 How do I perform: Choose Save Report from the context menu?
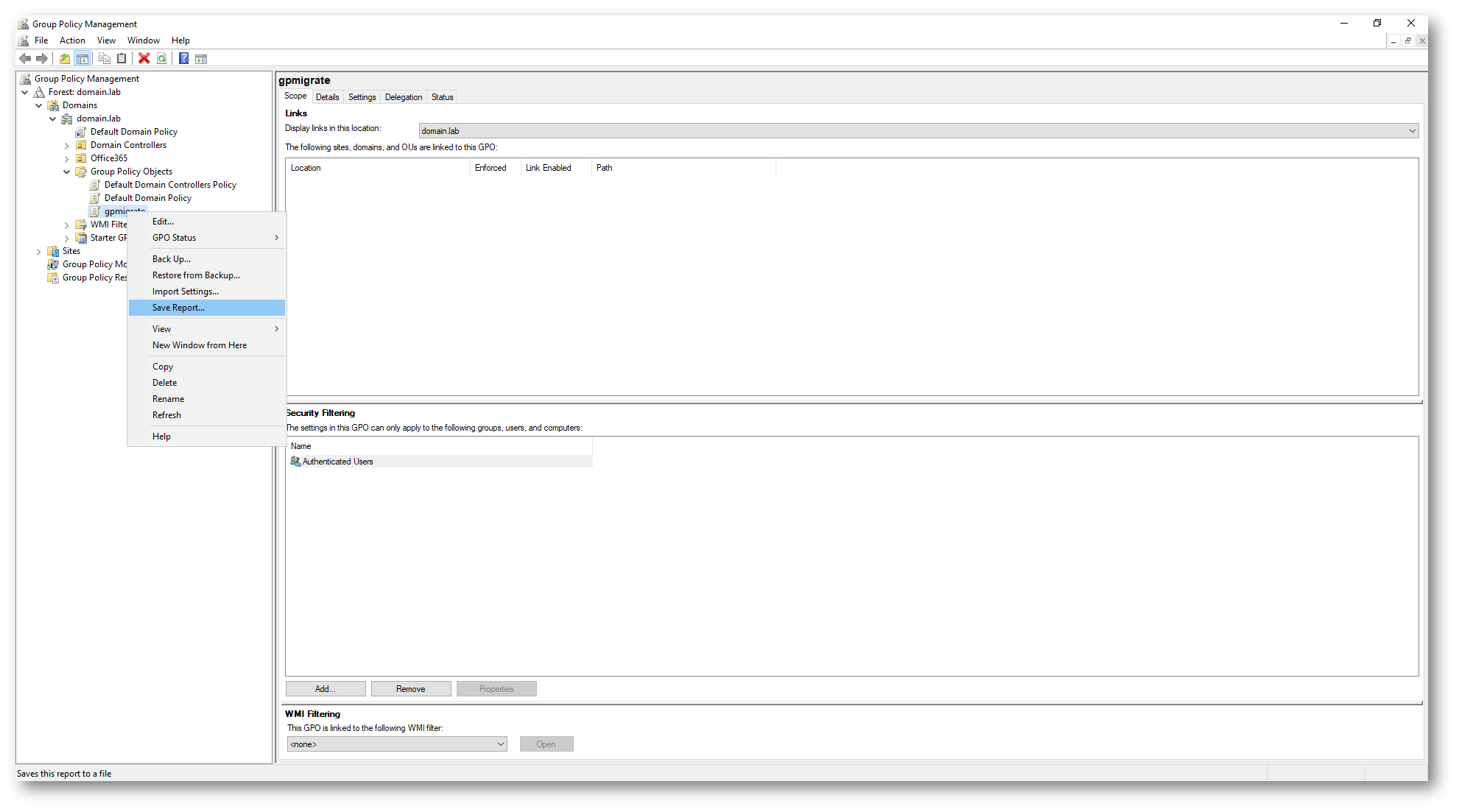(x=178, y=308)
